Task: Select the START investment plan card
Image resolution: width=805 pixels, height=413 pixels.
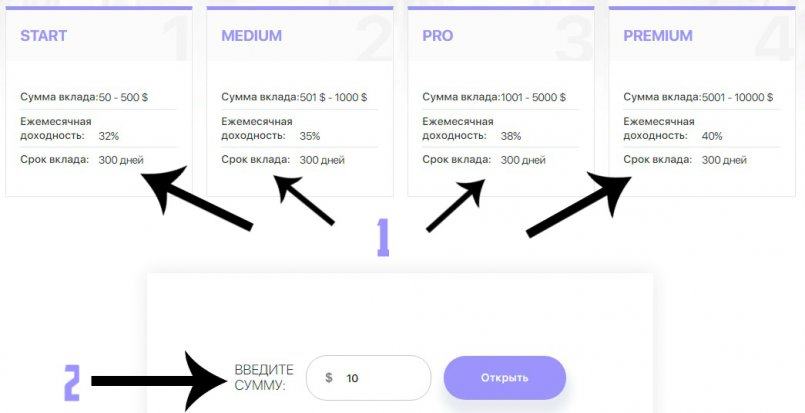Action: point(99,101)
